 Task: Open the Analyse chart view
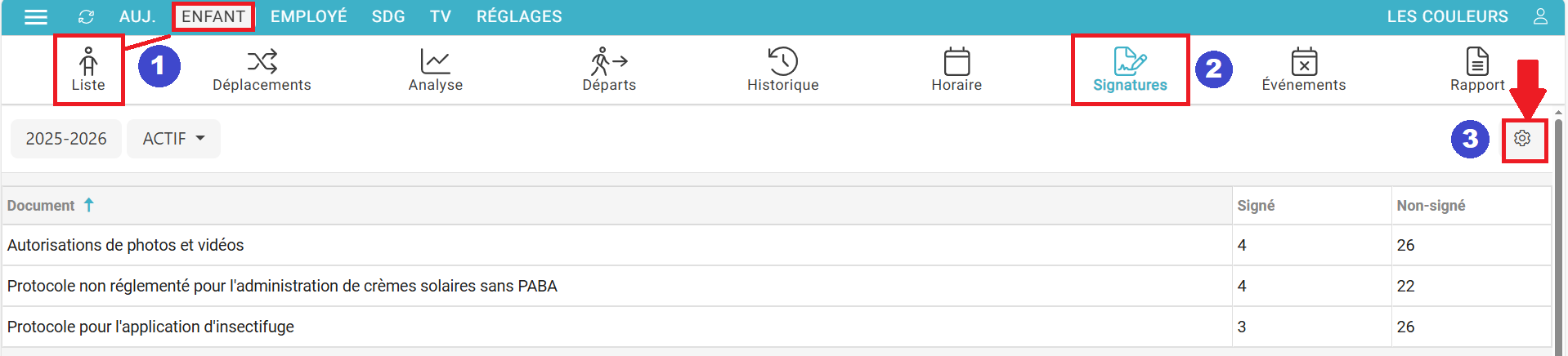[x=435, y=70]
